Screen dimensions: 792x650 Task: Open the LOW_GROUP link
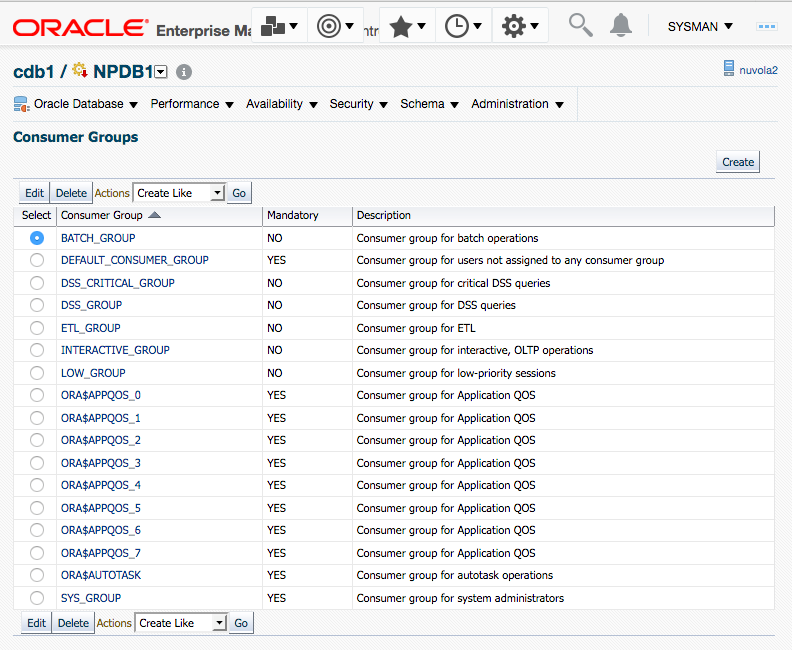93,373
